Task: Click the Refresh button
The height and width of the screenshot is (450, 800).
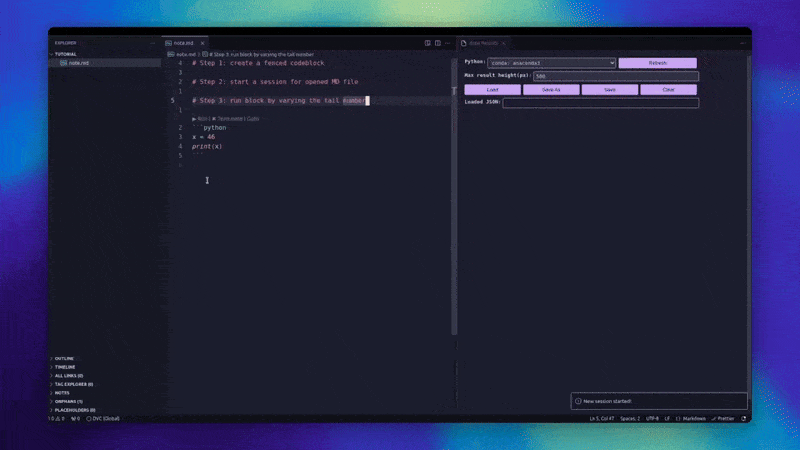Action: pos(658,63)
